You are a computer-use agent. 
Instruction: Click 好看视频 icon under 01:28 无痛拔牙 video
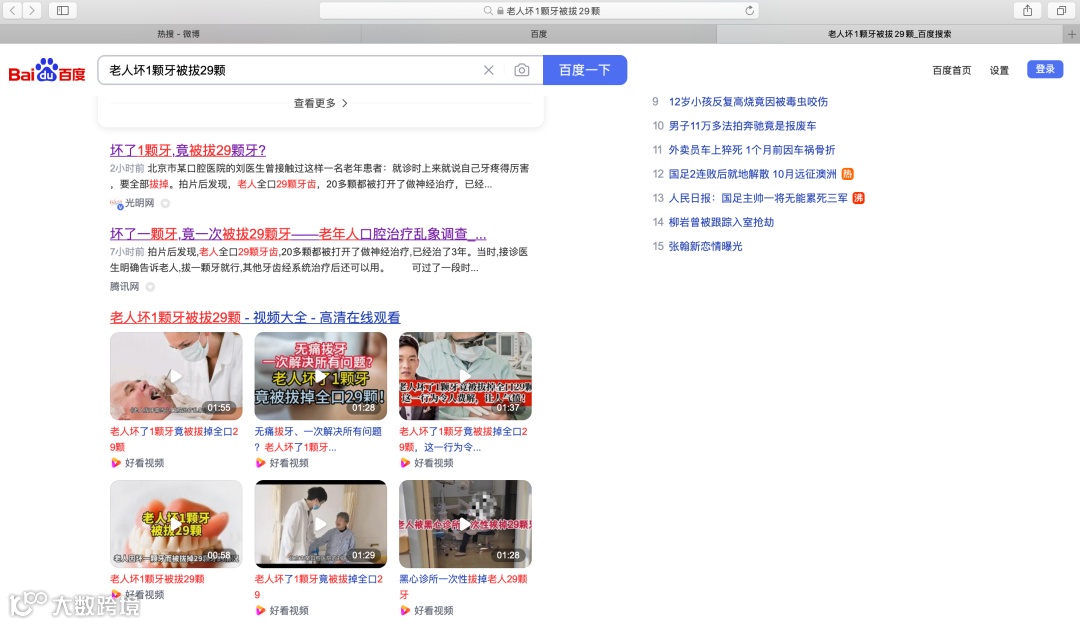(x=260, y=463)
